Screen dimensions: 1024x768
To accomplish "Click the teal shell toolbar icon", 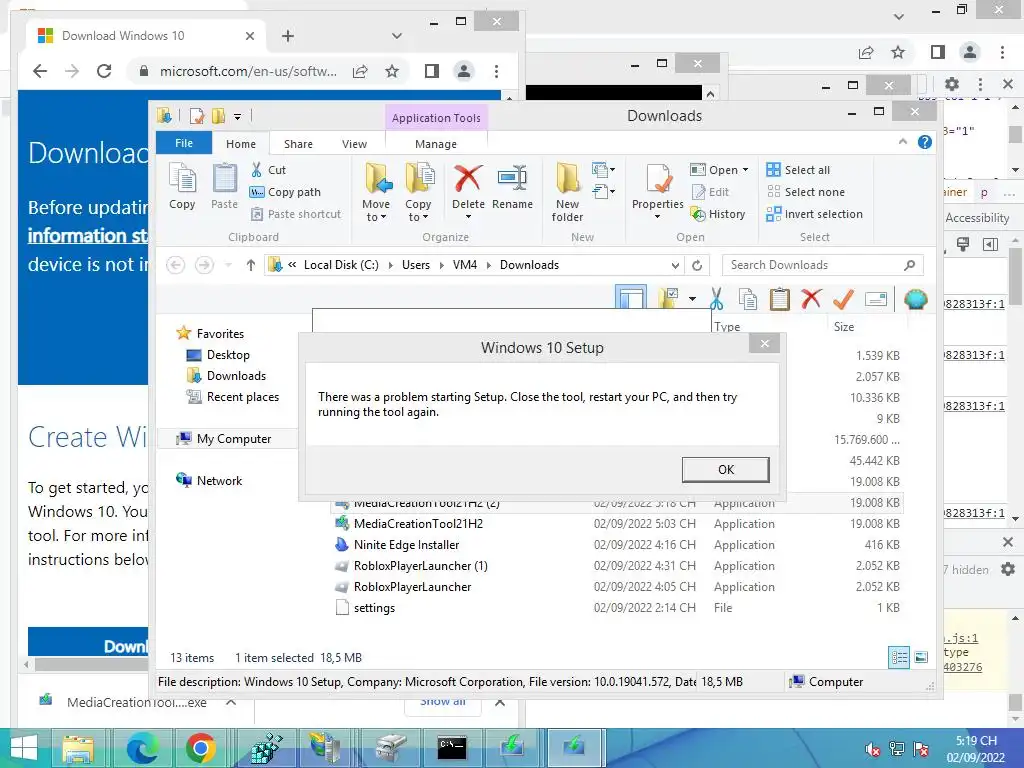I will point(916,299).
